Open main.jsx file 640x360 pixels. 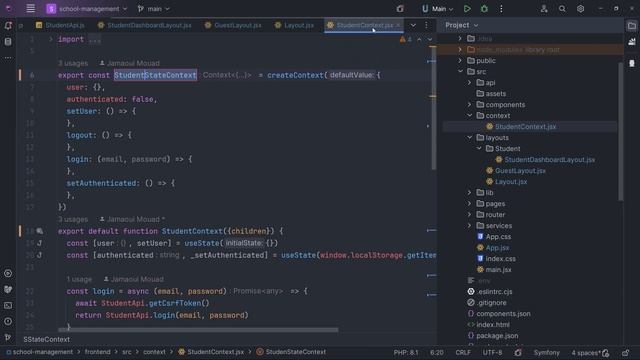pos(498,270)
